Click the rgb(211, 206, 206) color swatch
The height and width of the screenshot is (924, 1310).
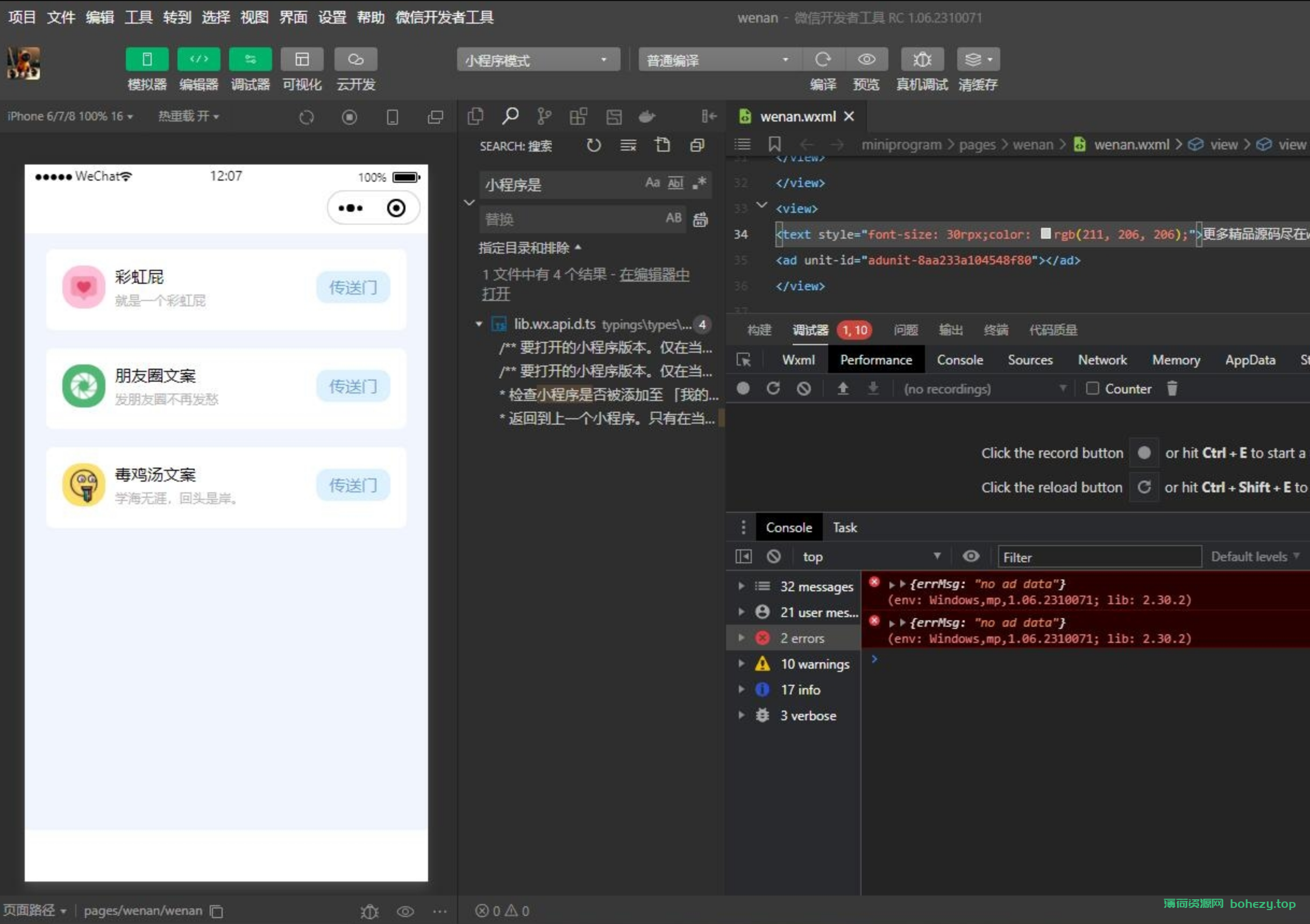pos(1045,234)
